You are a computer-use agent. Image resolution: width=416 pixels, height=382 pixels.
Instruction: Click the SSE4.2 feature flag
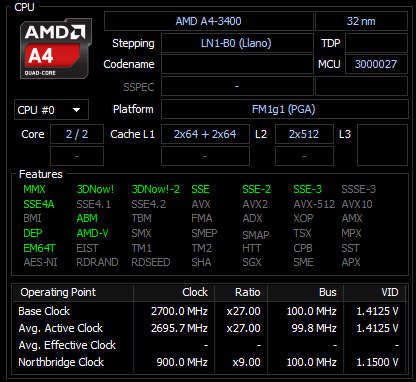coord(148,204)
